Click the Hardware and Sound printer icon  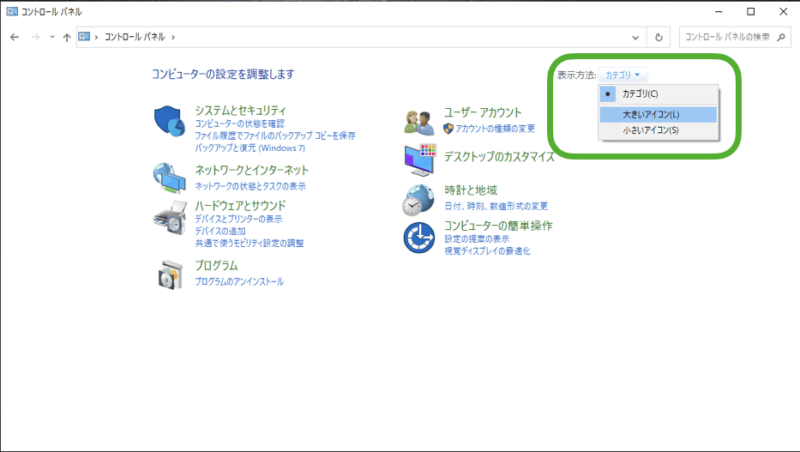point(170,218)
